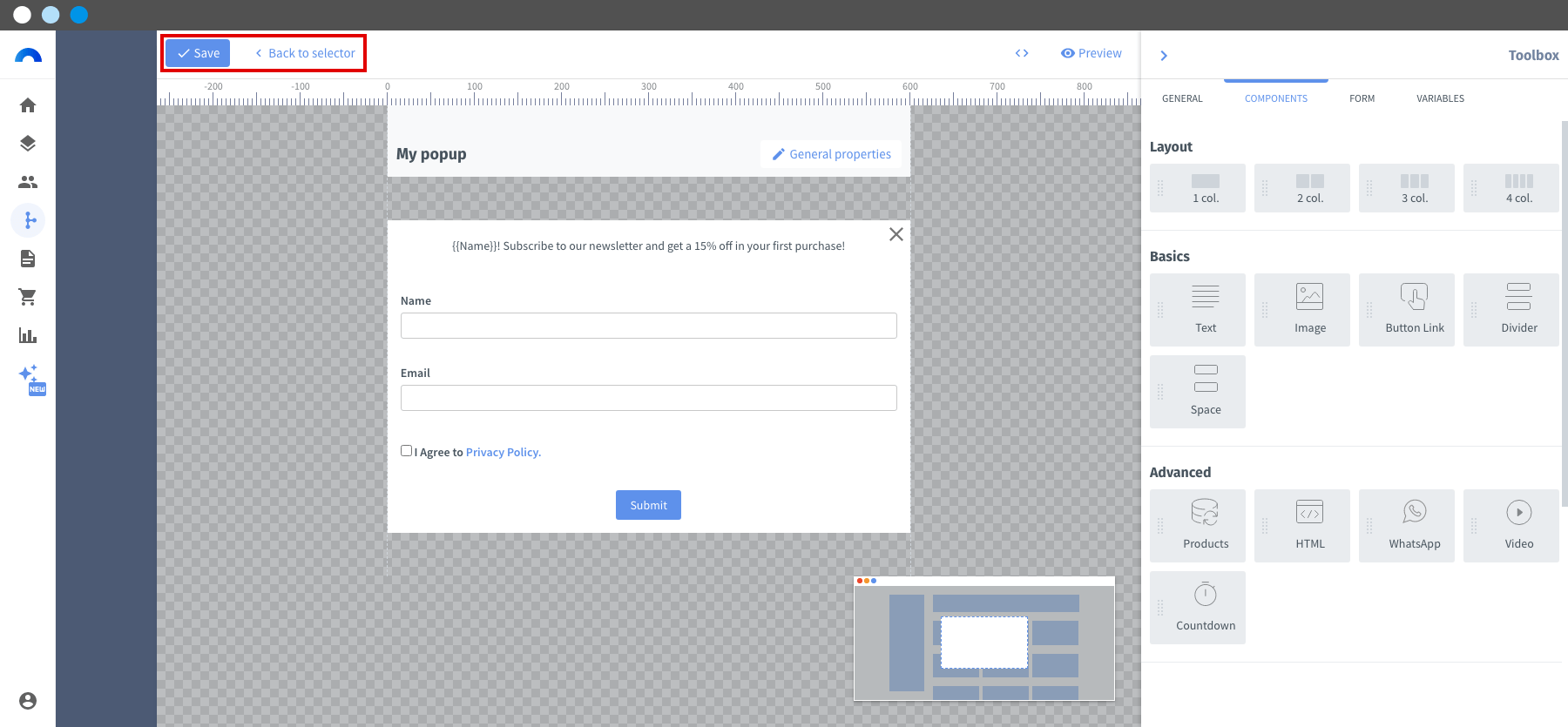Switch to the FORM tab
The width and height of the screenshot is (1568, 727).
(1362, 98)
